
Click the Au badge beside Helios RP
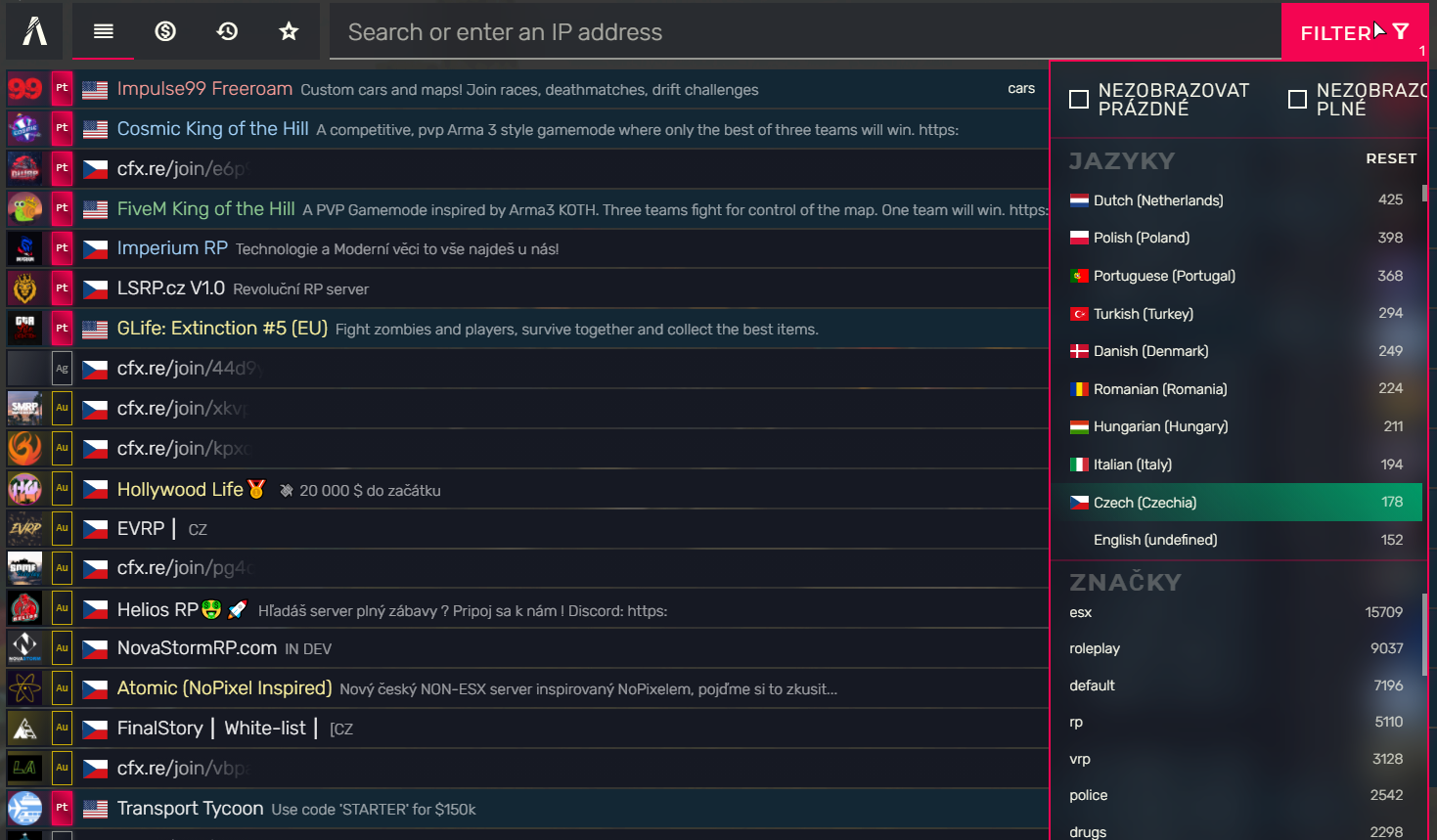pos(61,607)
